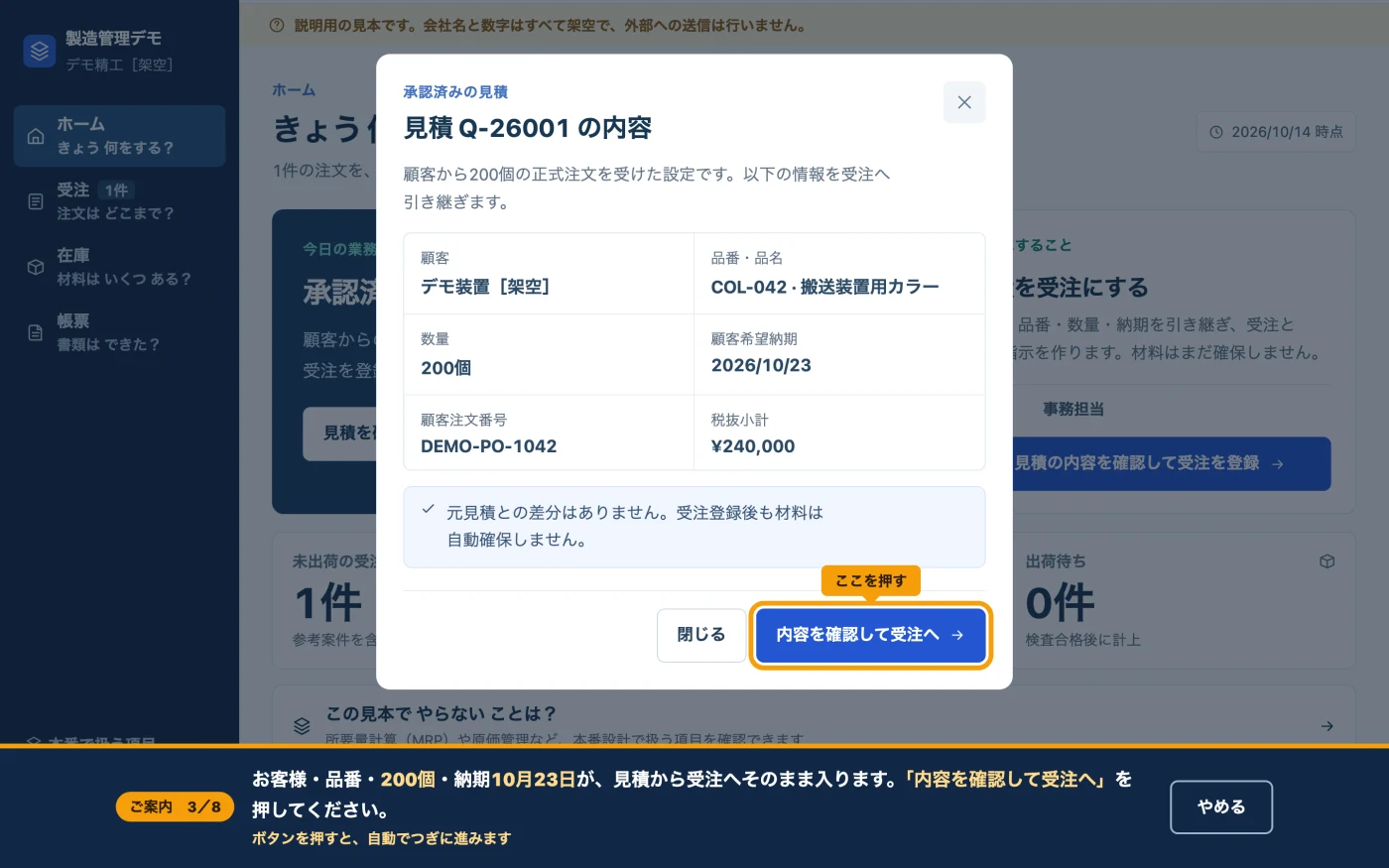Click the やめる button in guide bar

(1221, 807)
